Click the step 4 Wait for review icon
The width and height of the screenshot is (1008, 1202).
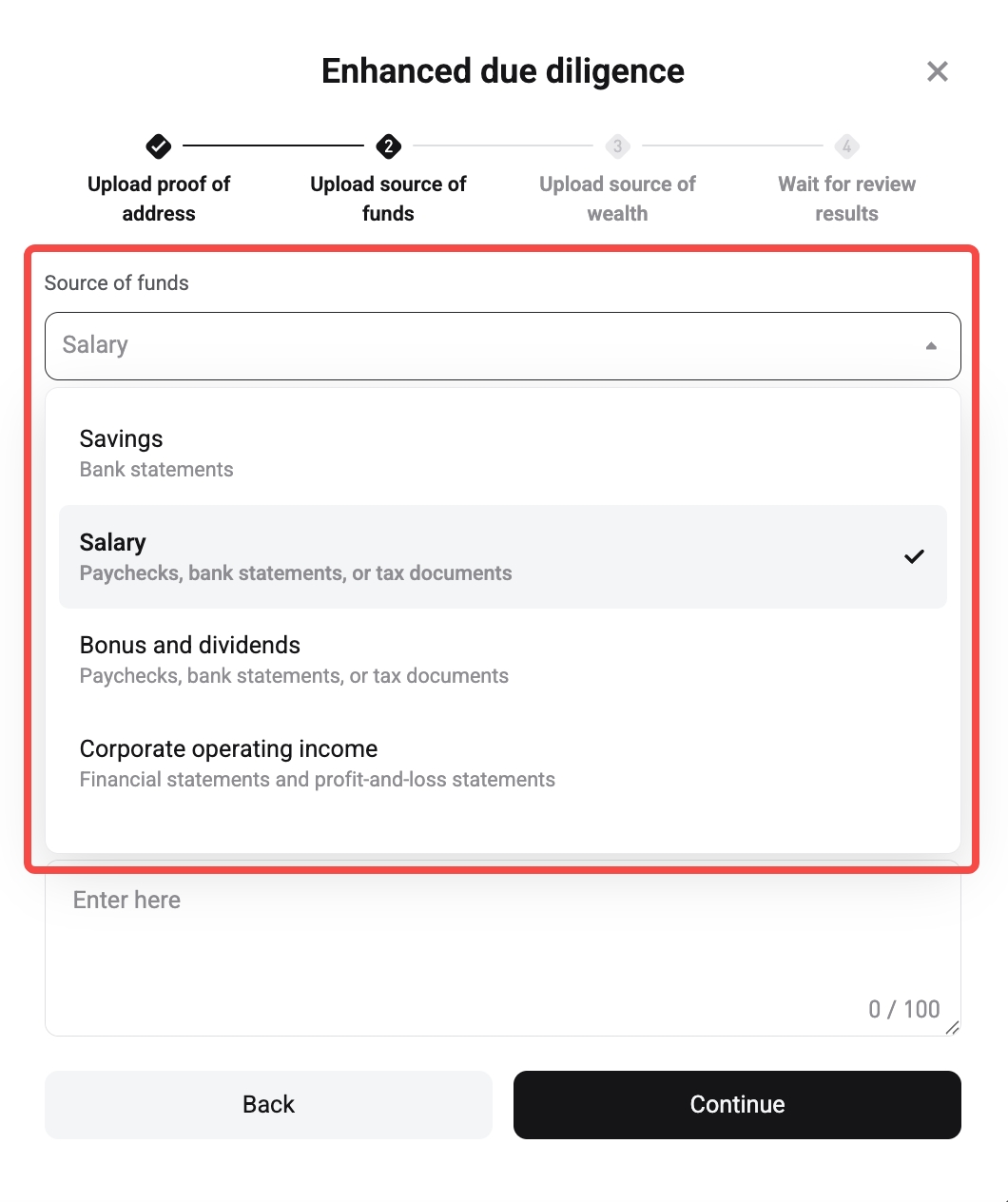click(x=846, y=146)
